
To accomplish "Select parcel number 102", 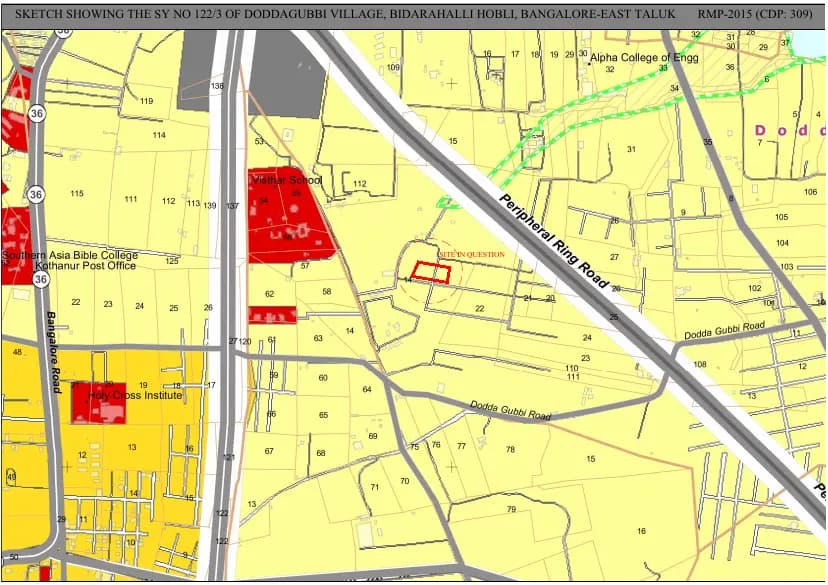I will point(755,288).
